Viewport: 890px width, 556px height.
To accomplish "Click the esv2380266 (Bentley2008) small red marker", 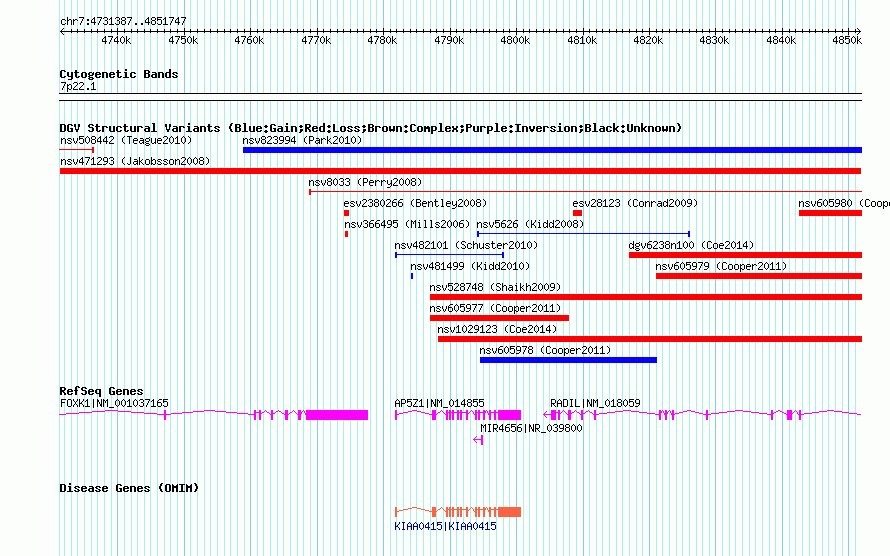I will point(346,213).
